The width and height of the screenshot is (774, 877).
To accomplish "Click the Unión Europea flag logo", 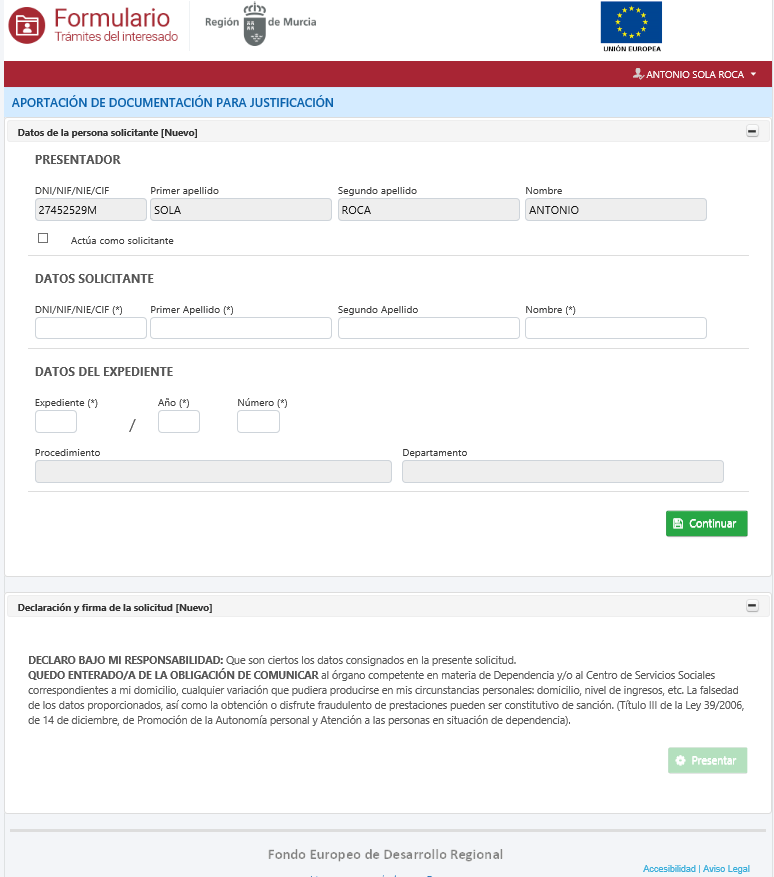I will pyautogui.click(x=631, y=22).
